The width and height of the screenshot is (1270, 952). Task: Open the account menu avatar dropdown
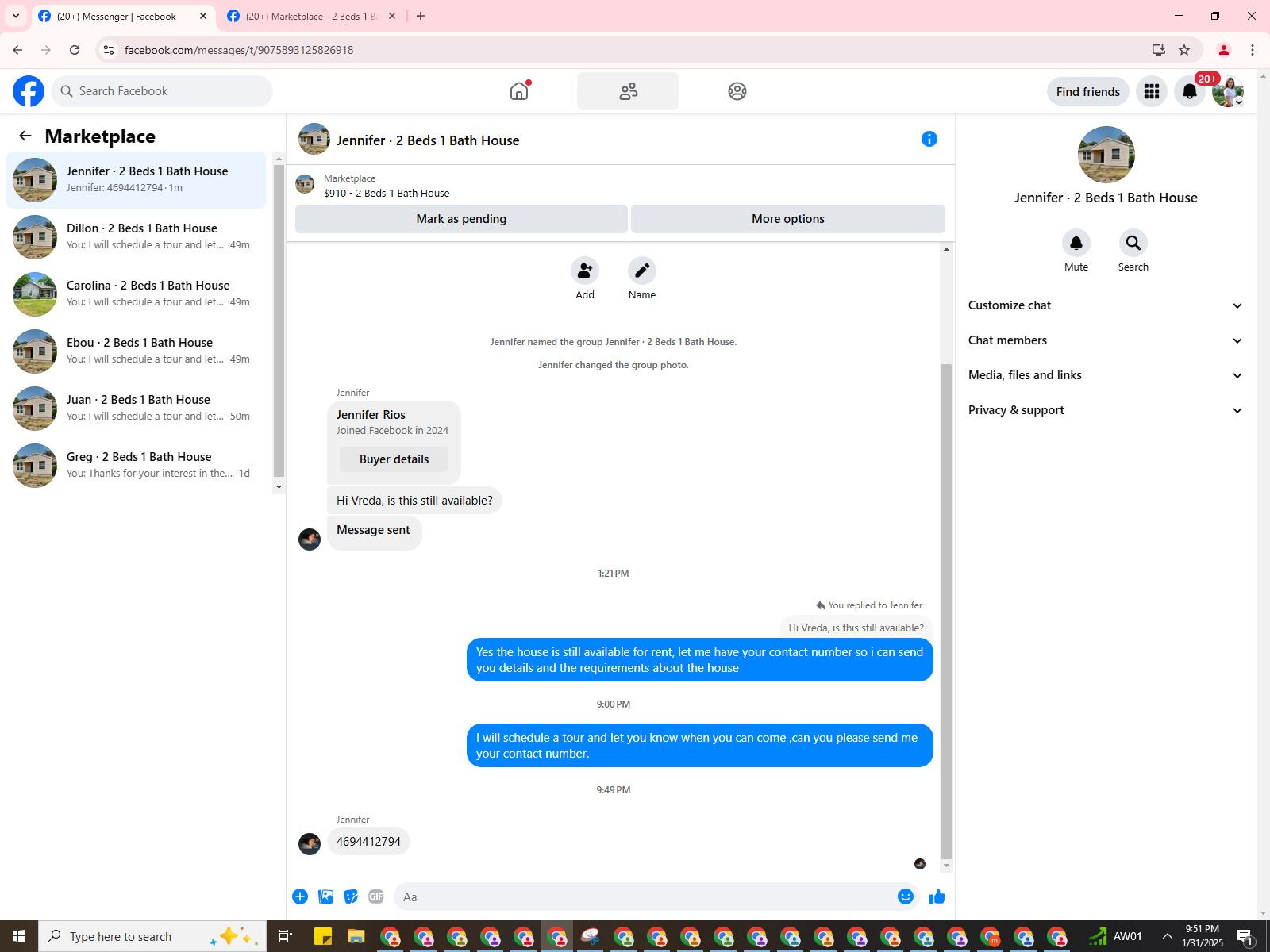pyautogui.click(x=1228, y=91)
